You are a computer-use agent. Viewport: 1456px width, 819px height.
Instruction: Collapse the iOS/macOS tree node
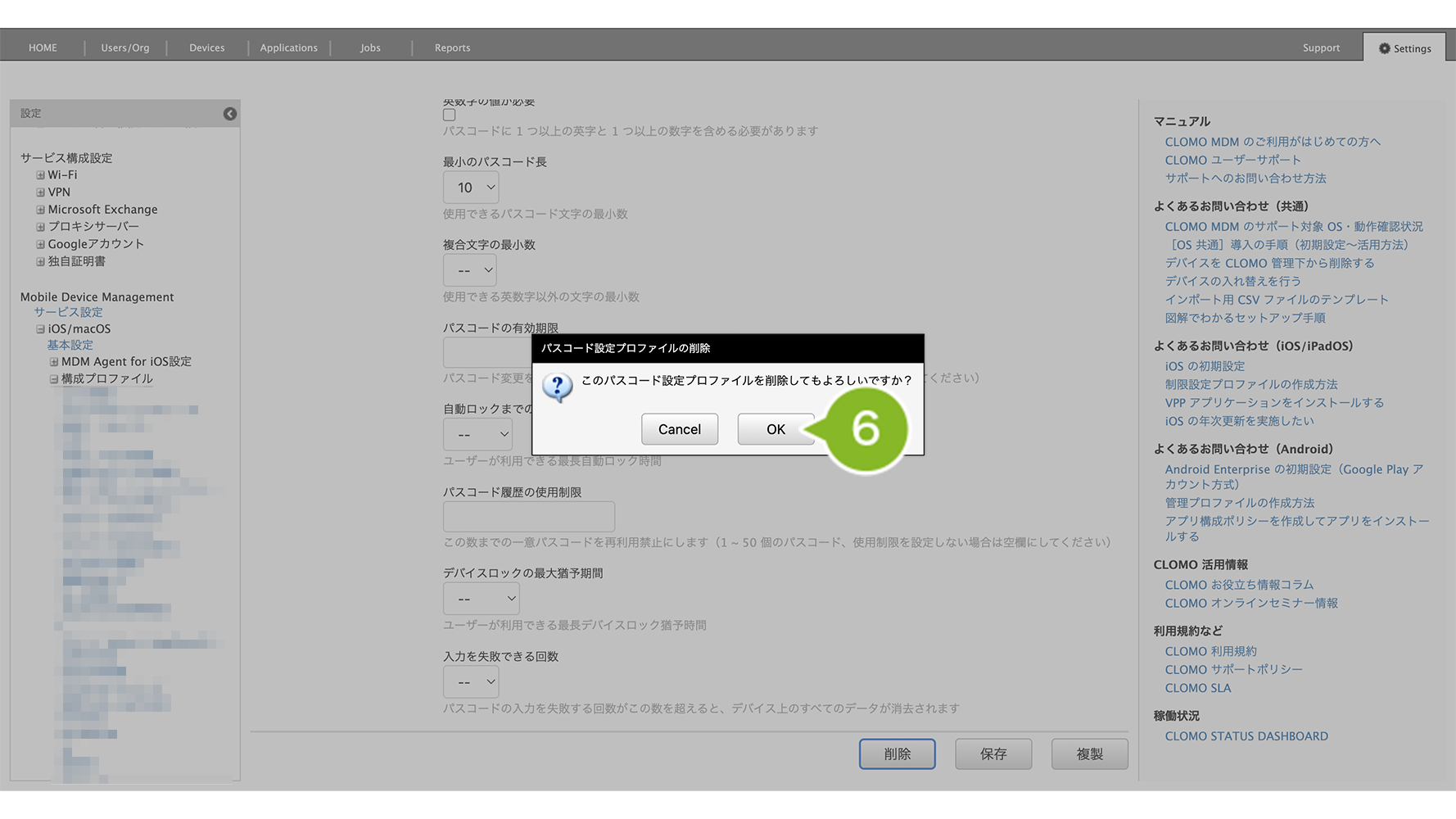40,329
